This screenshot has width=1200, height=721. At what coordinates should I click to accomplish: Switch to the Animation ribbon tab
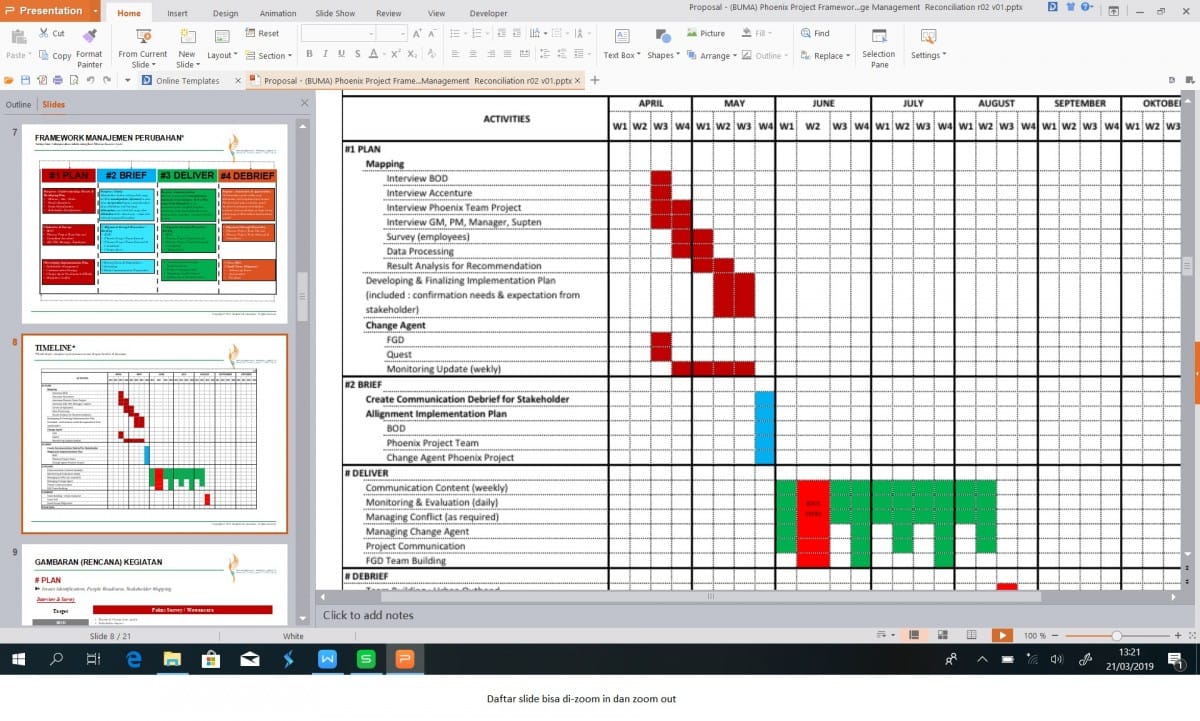coord(277,13)
